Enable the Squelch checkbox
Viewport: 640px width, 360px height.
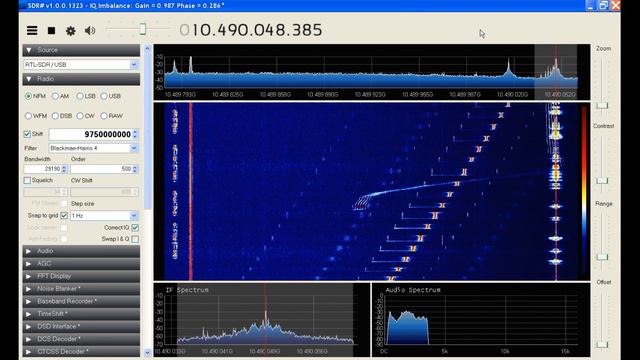27,180
